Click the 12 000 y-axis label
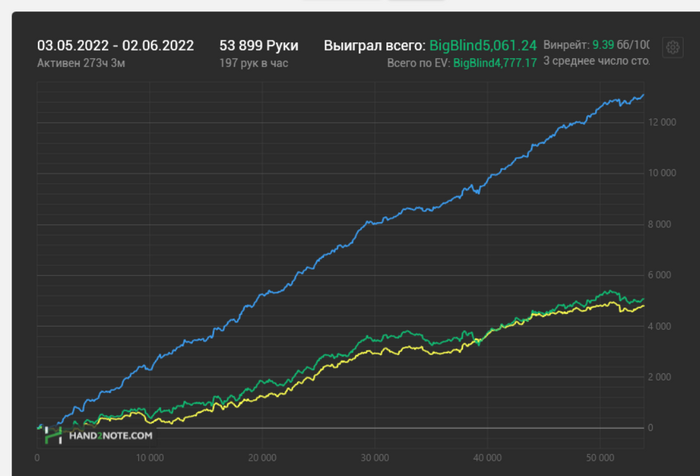This screenshot has width=700, height=476. [662, 122]
